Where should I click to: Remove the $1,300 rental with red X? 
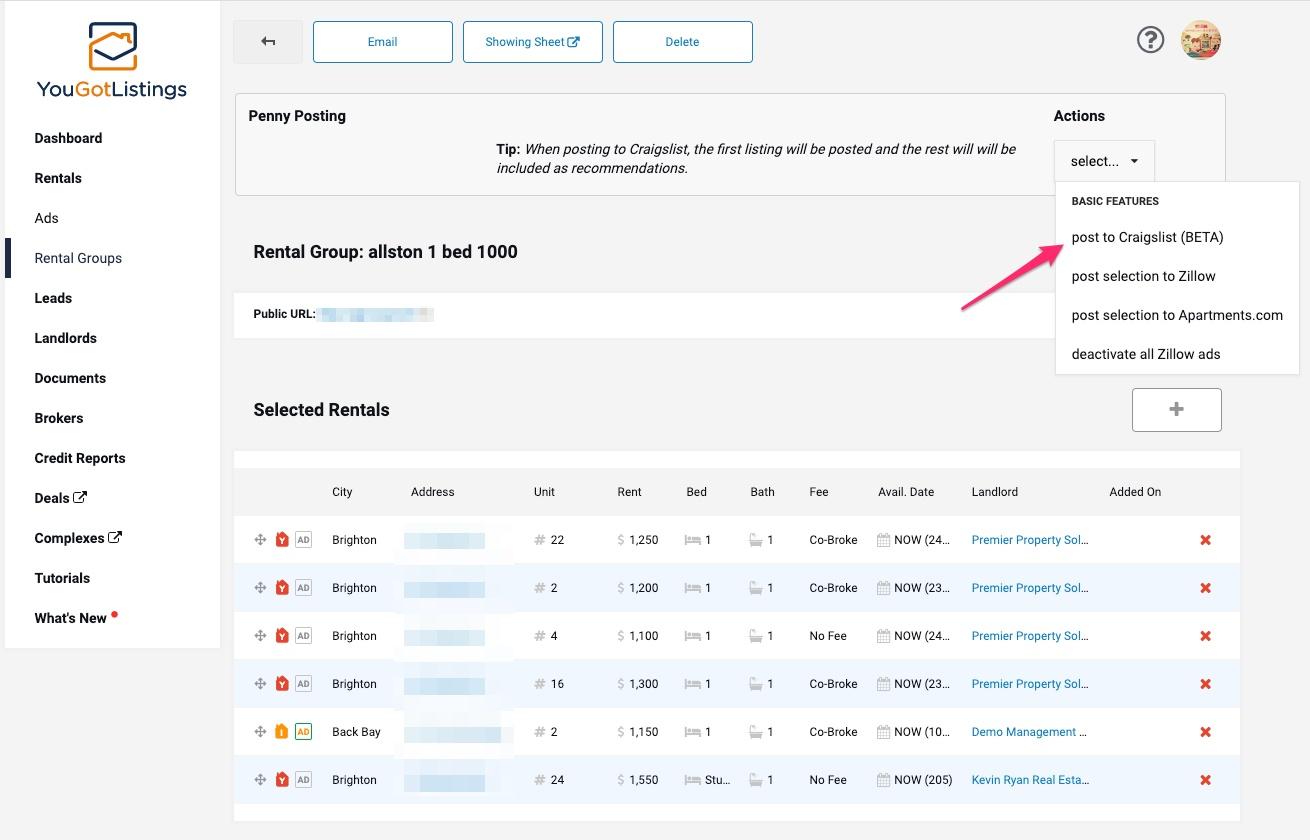[x=1205, y=684]
